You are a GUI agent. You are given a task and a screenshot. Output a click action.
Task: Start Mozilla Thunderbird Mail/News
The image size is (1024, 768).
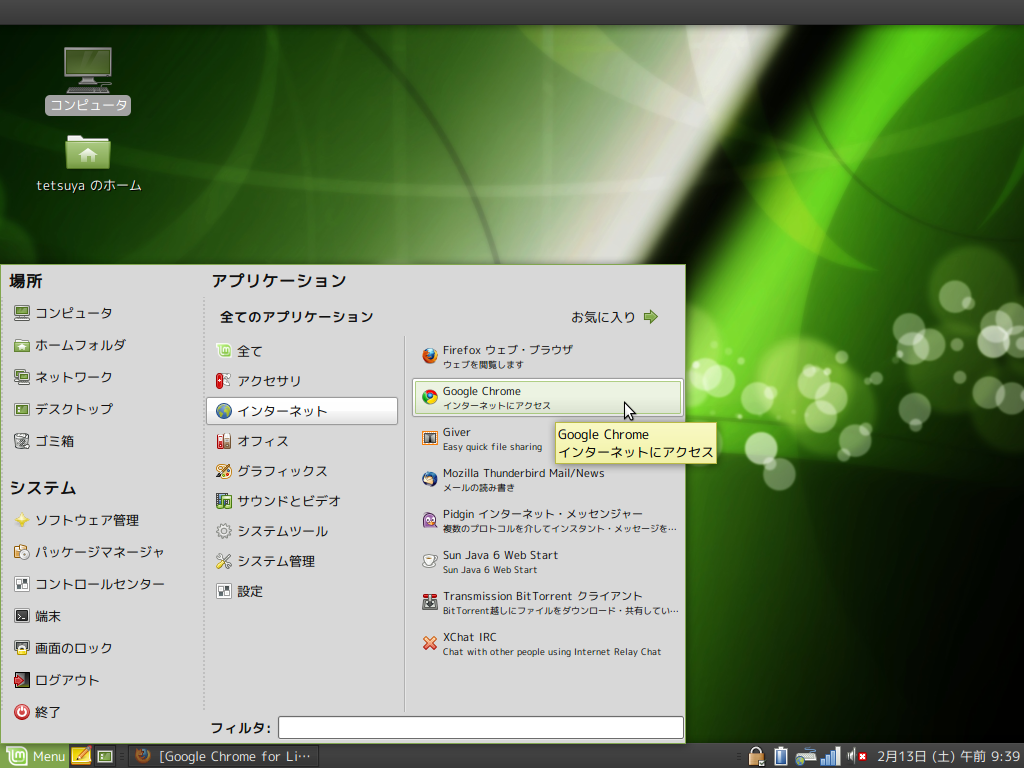click(548, 479)
